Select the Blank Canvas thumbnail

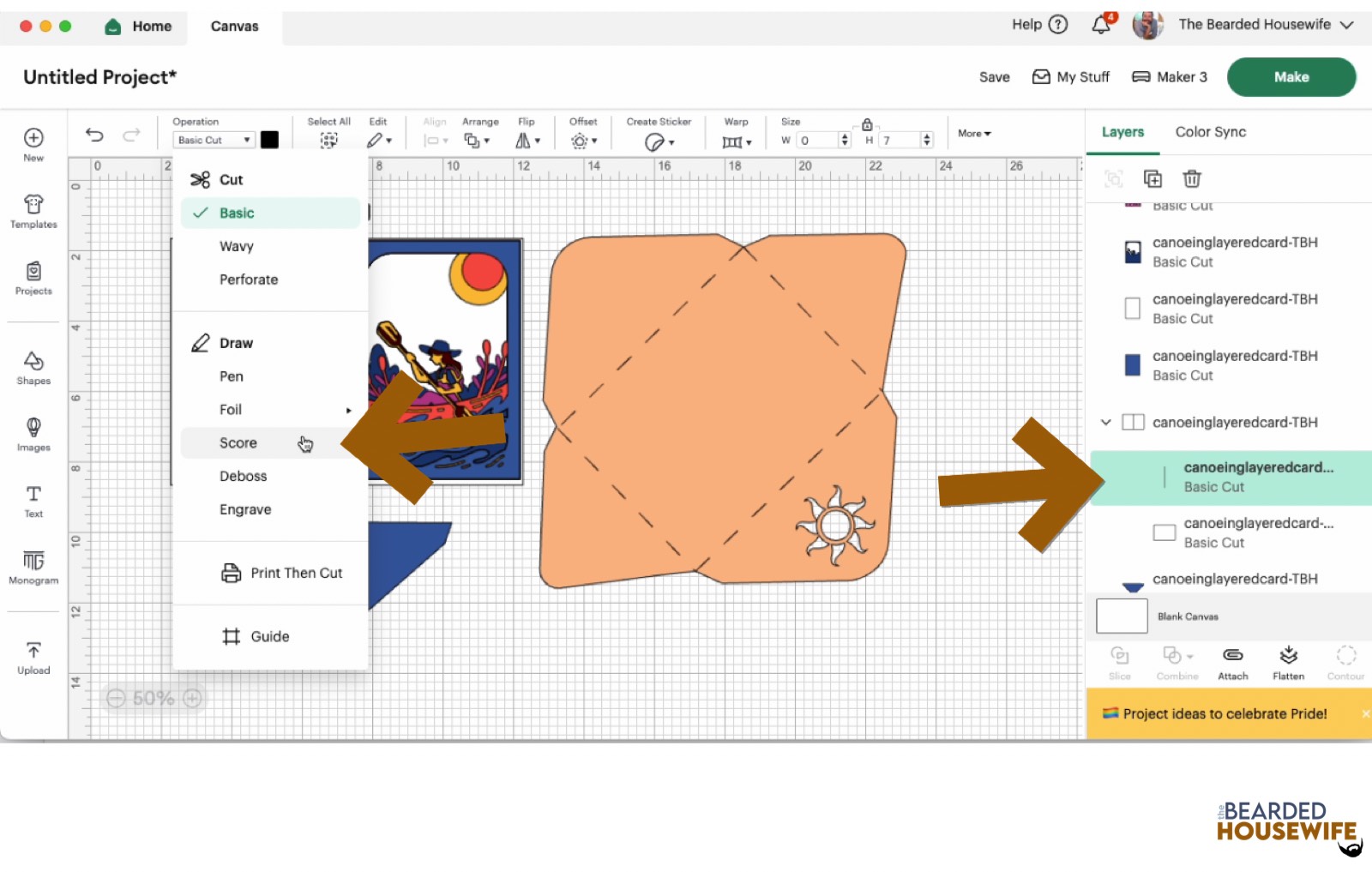(x=1122, y=616)
